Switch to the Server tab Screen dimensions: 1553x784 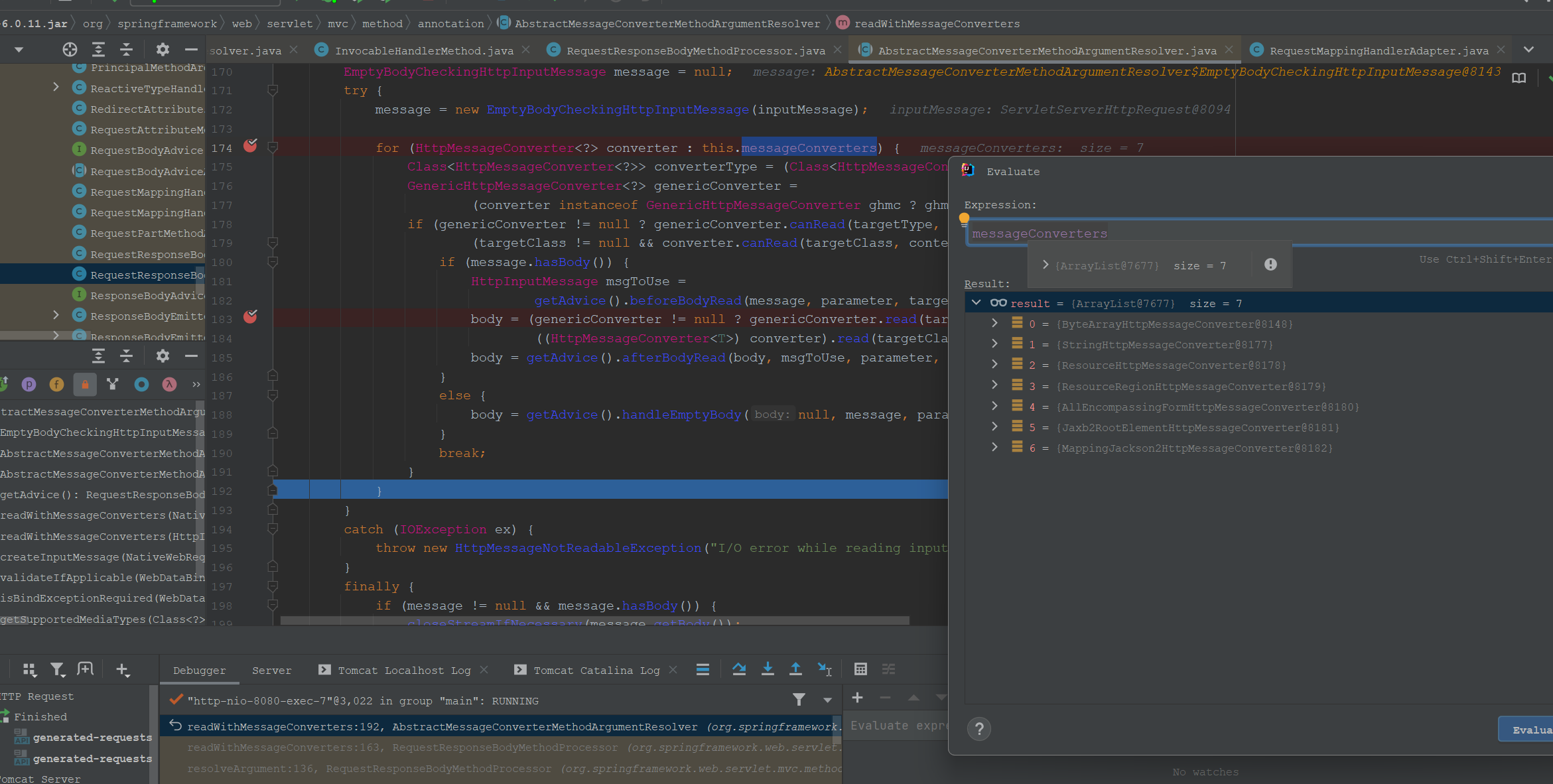(271, 671)
